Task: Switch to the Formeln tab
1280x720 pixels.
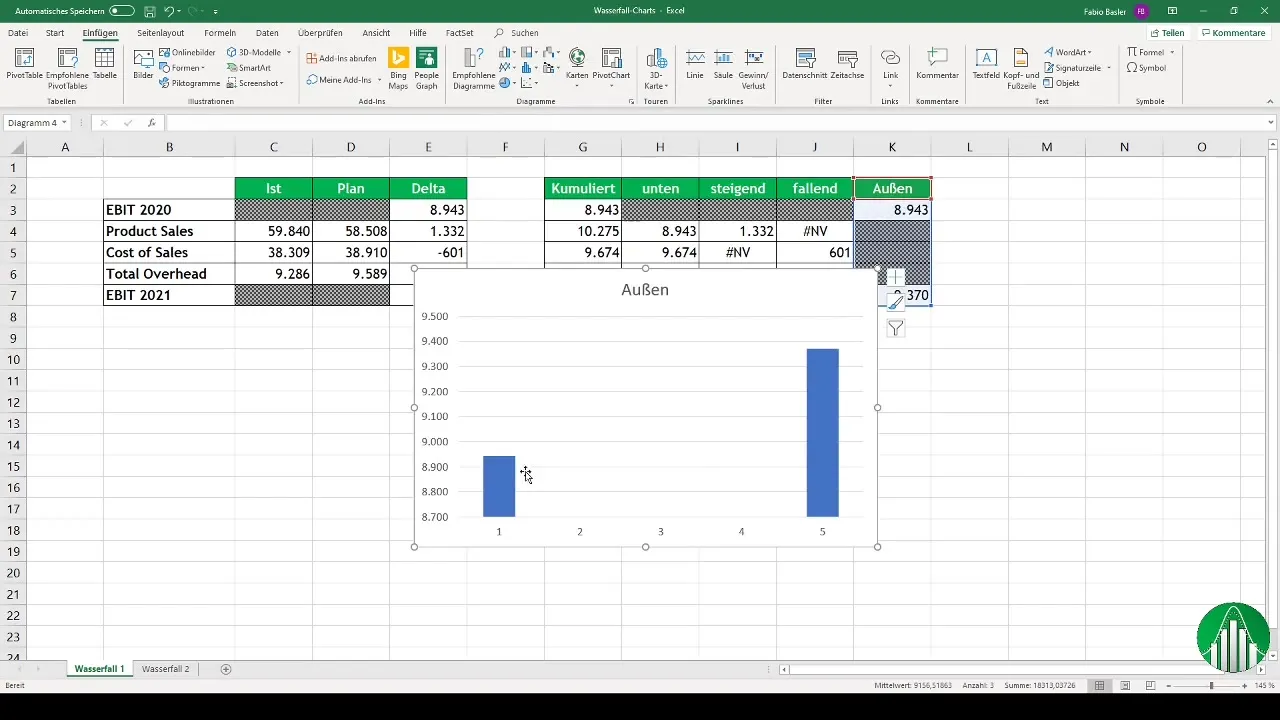Action: [x=219, y=33]
